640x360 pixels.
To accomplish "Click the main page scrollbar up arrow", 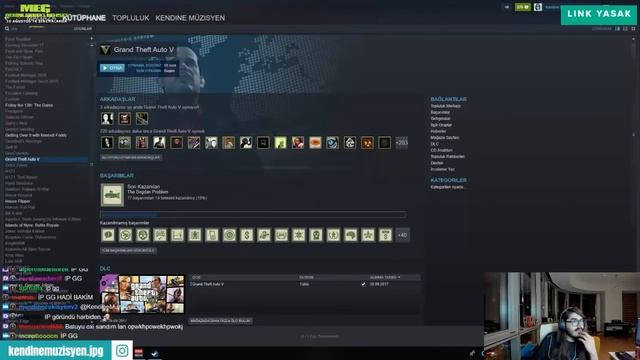I will pos(633,39).
